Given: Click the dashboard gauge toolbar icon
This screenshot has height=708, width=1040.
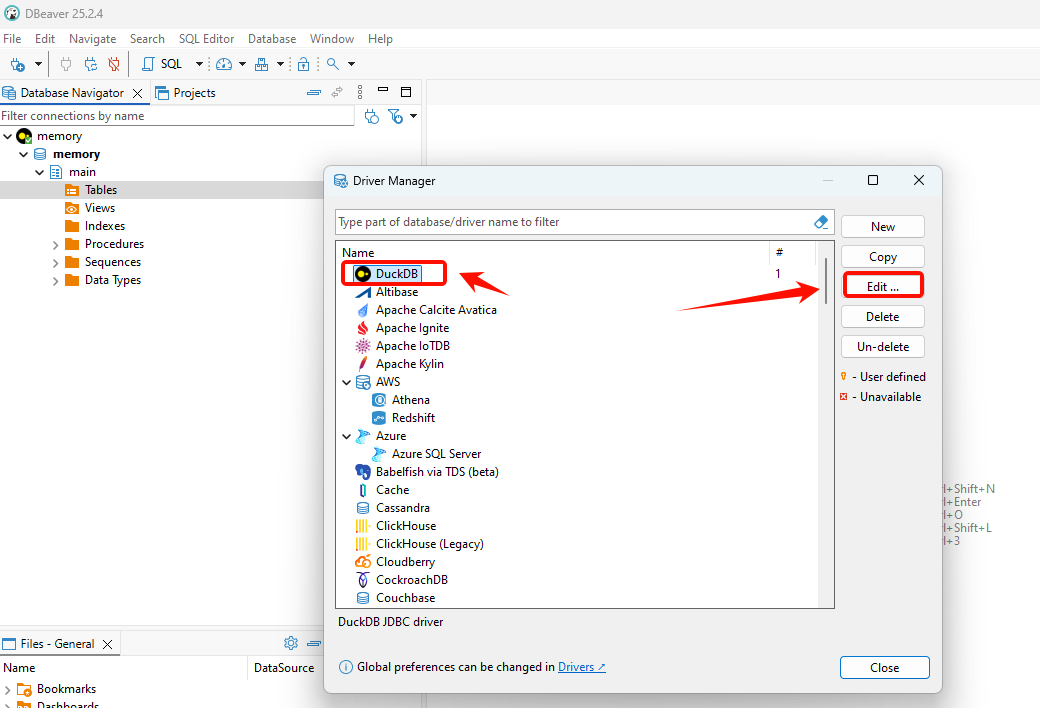Looking at the screenshot, I should [224, 64].
